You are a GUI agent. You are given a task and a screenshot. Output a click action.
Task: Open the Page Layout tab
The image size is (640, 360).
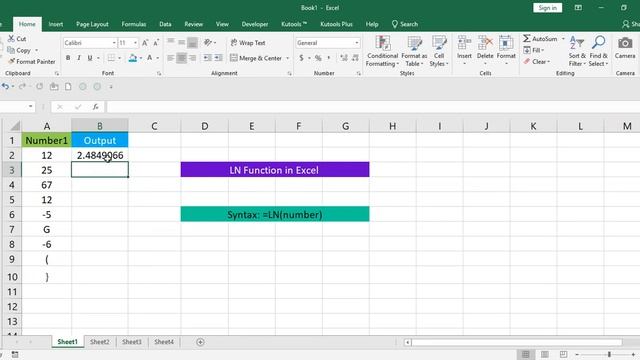coord(92,24)
